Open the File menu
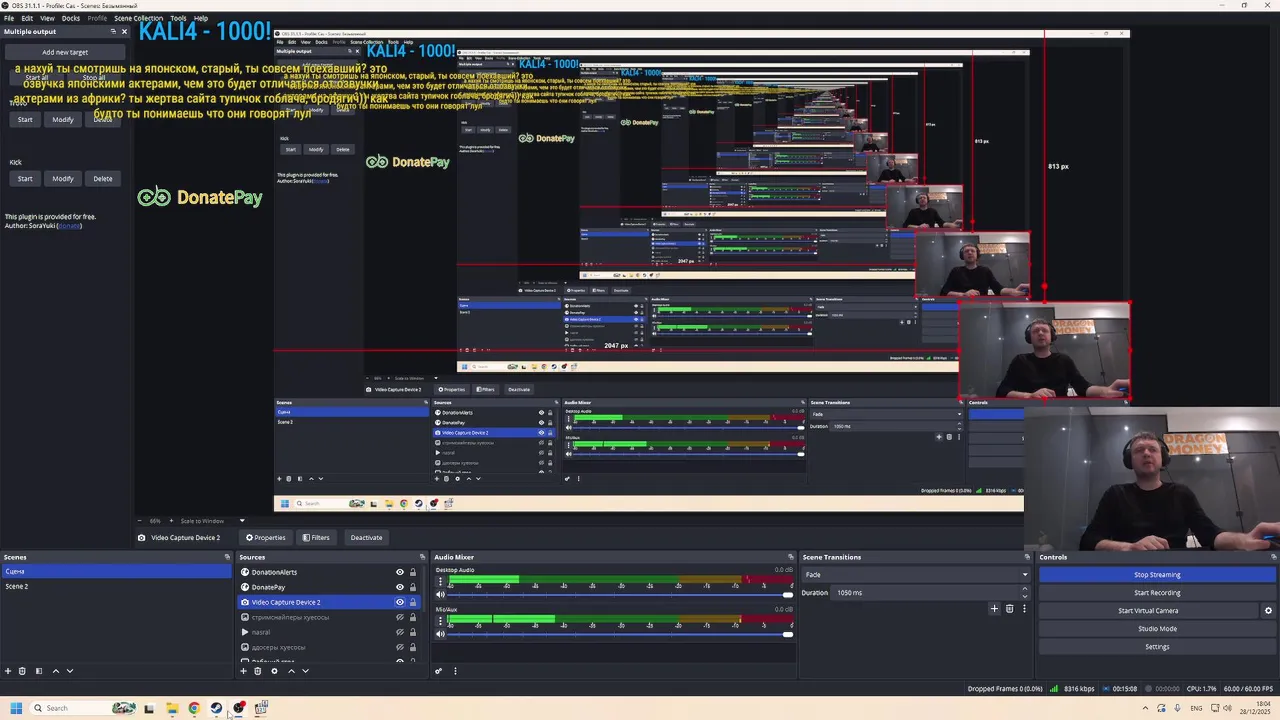This screenshot has height=720, width=1280. [9, 18]
